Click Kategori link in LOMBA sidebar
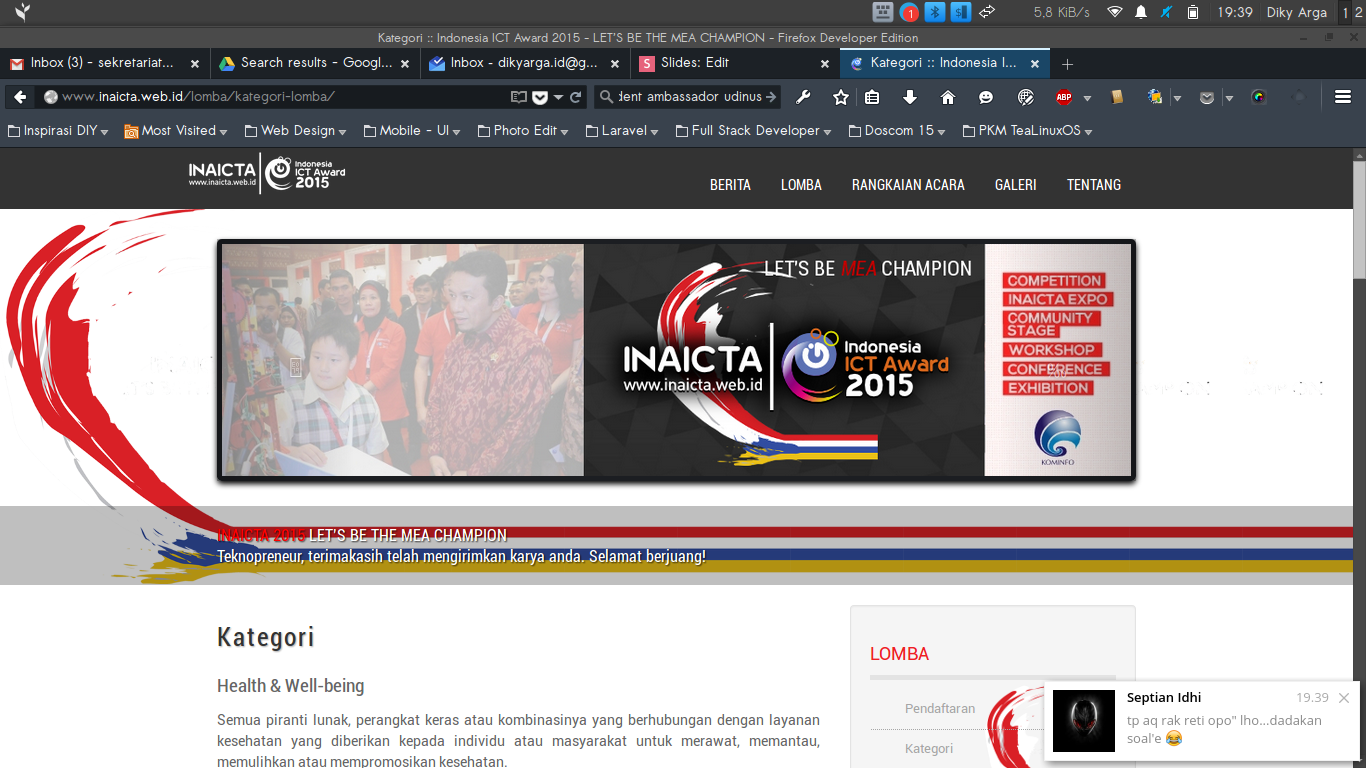 pyautogui.click(x=929, y=748)
